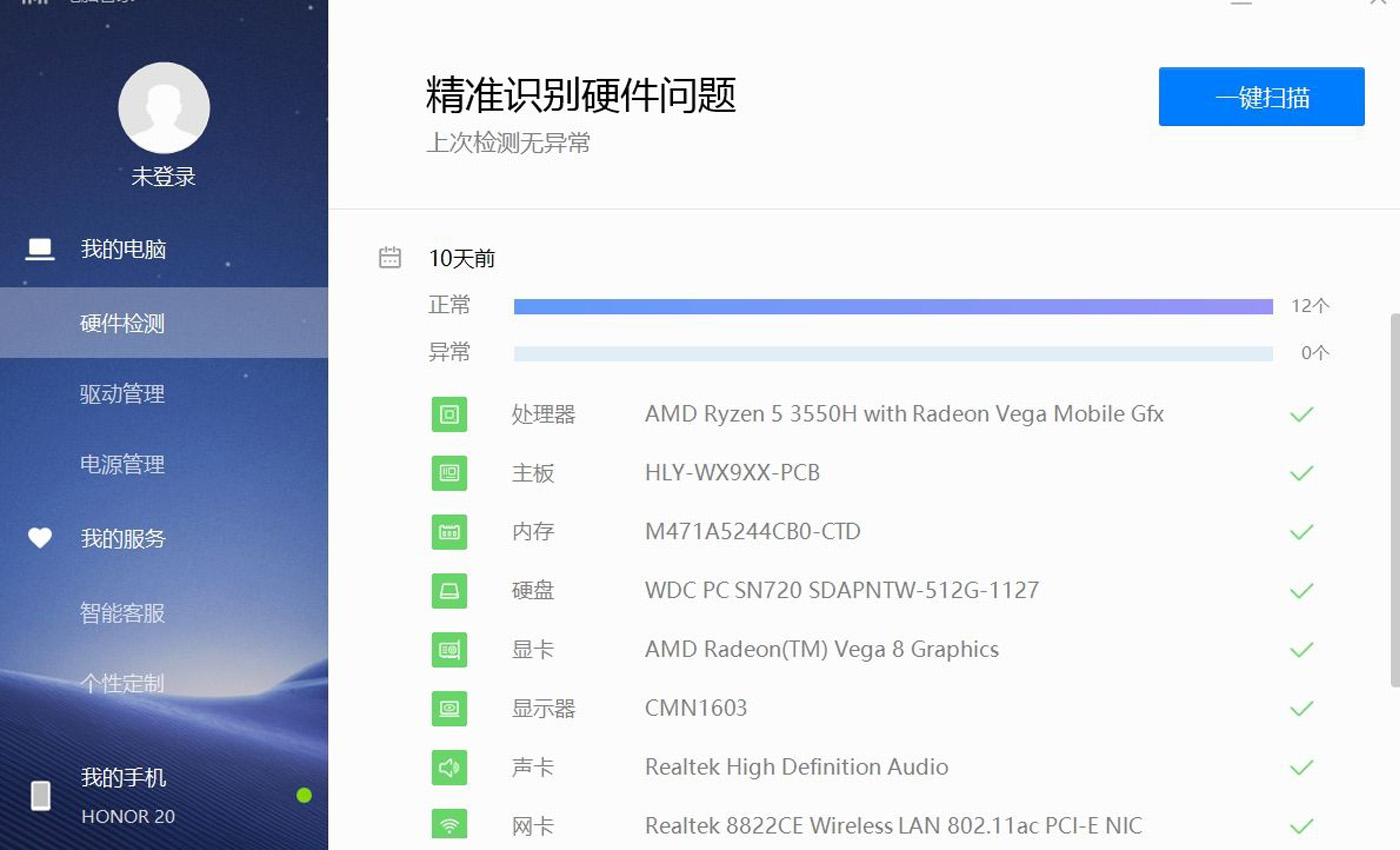
Task: Click the sound card speaker icon
Action: click(449, 767)
